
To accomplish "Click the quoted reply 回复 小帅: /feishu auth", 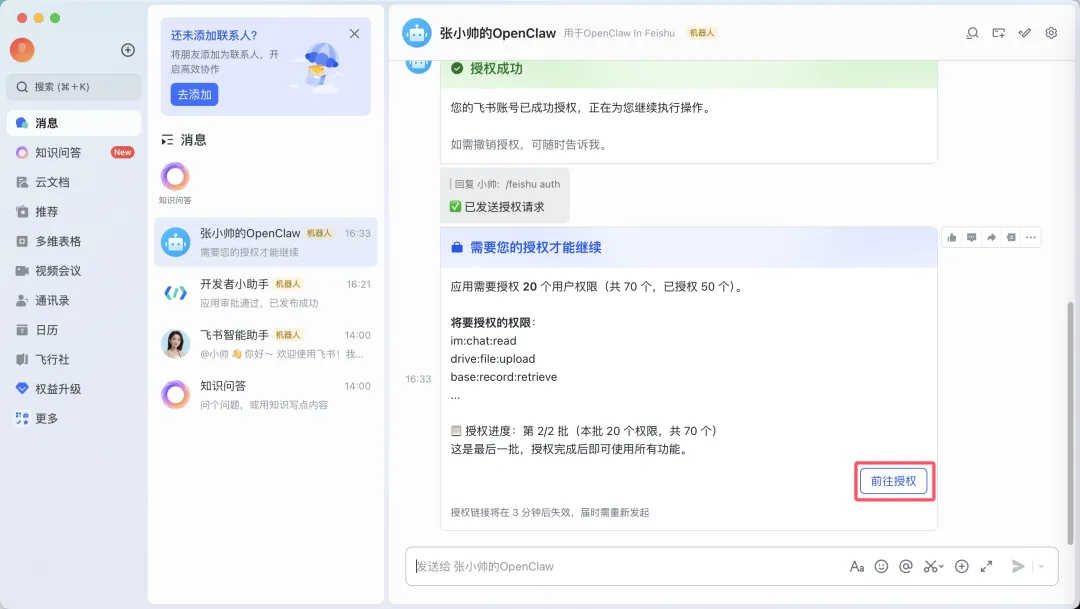I will (x=505, y=185).
